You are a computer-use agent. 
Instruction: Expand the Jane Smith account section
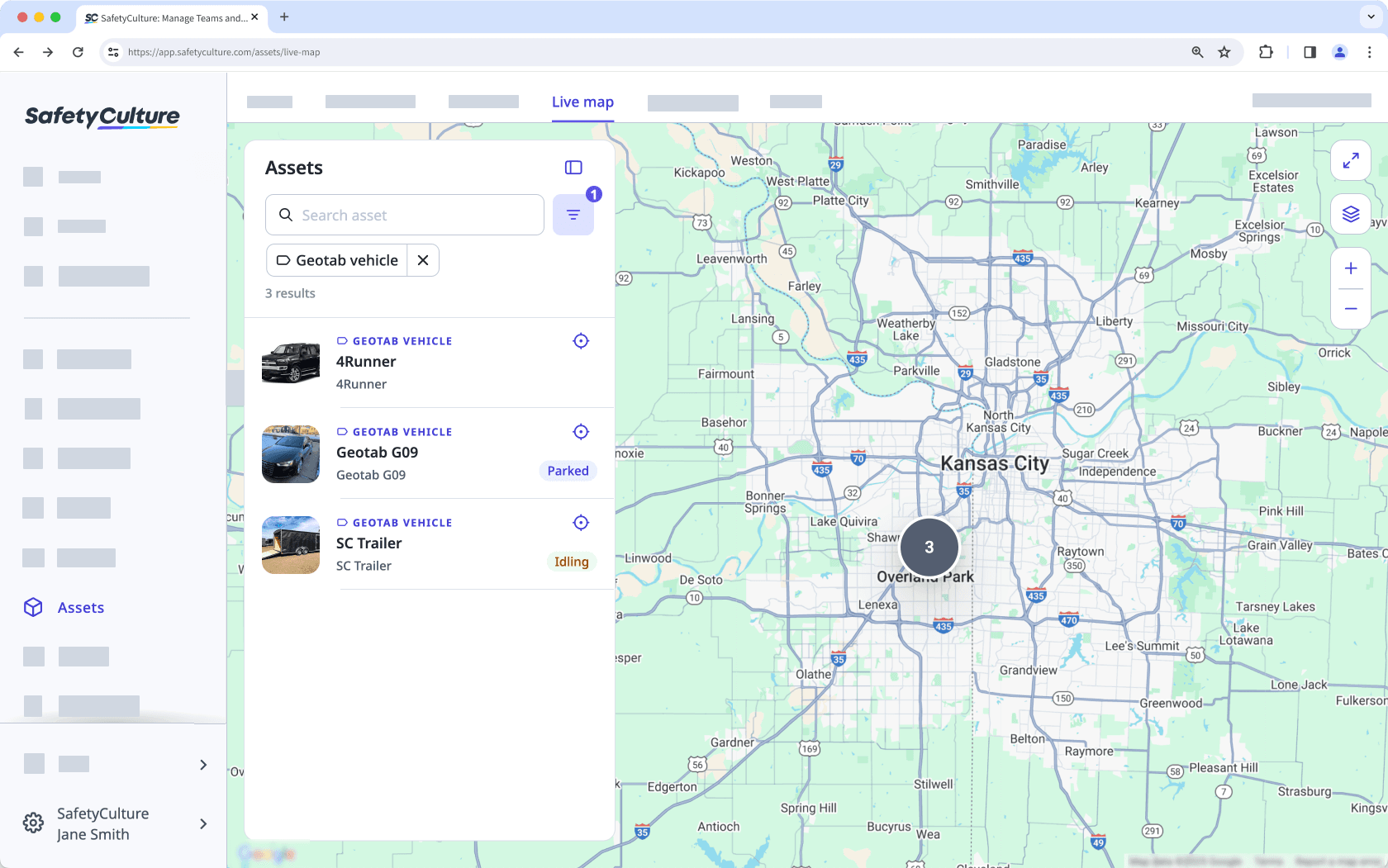[203, 823]
